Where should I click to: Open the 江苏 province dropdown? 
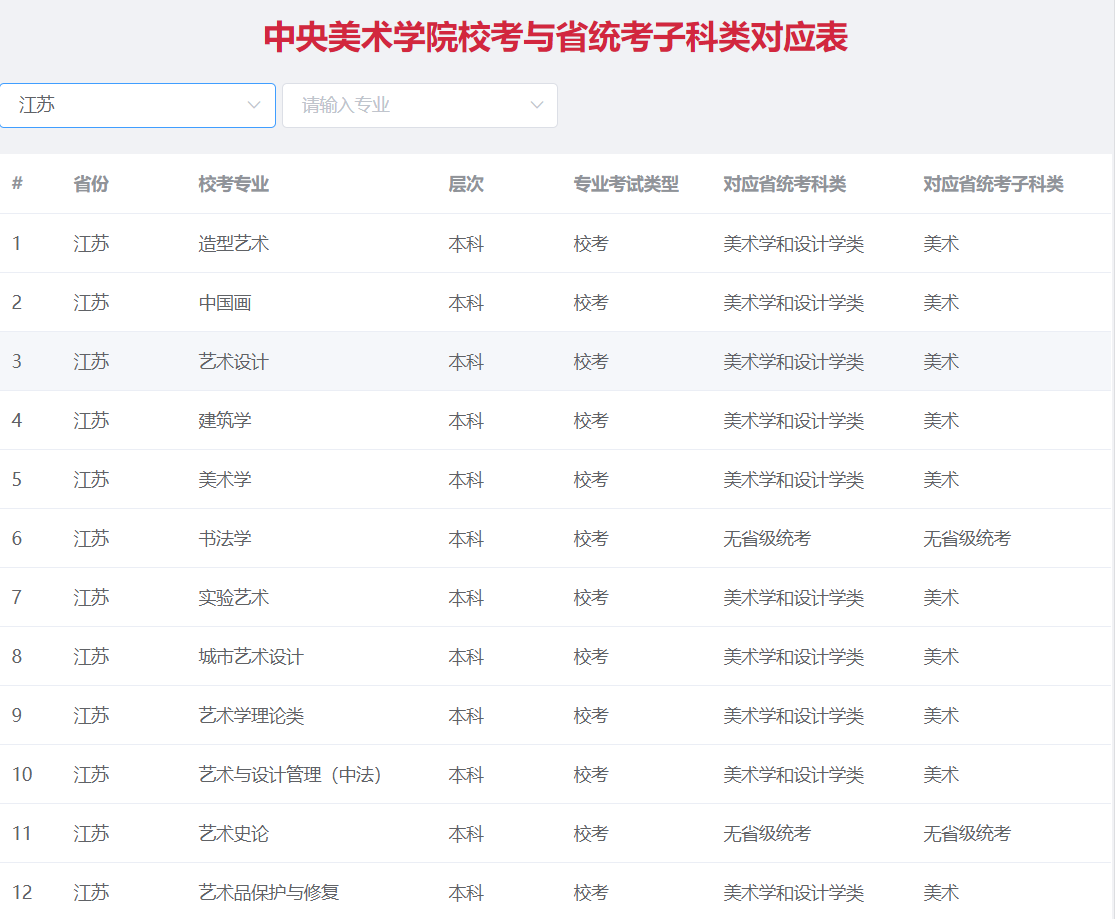pyautogui.click(x=138, y=105)
